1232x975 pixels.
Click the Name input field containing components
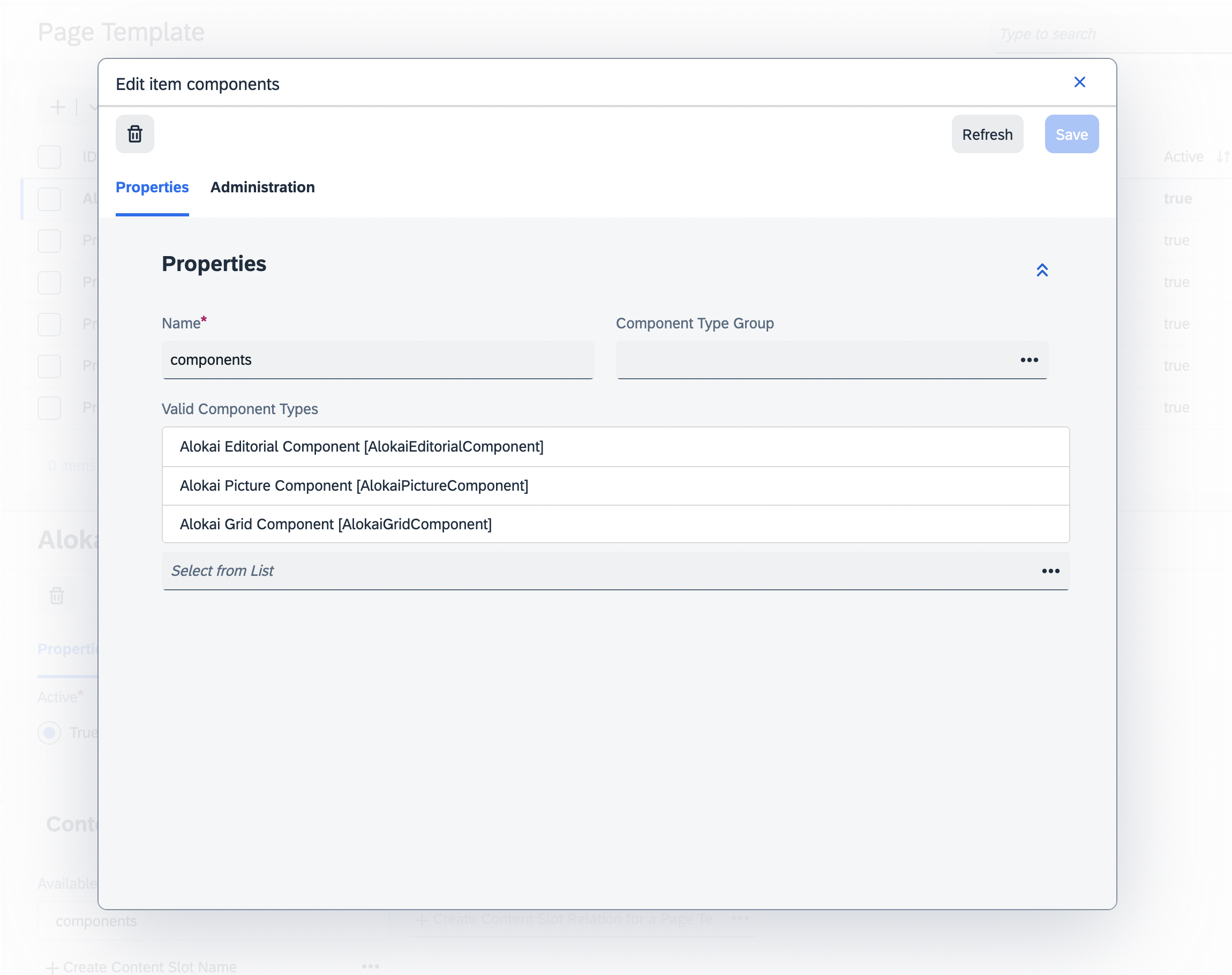tap(378, 359)
